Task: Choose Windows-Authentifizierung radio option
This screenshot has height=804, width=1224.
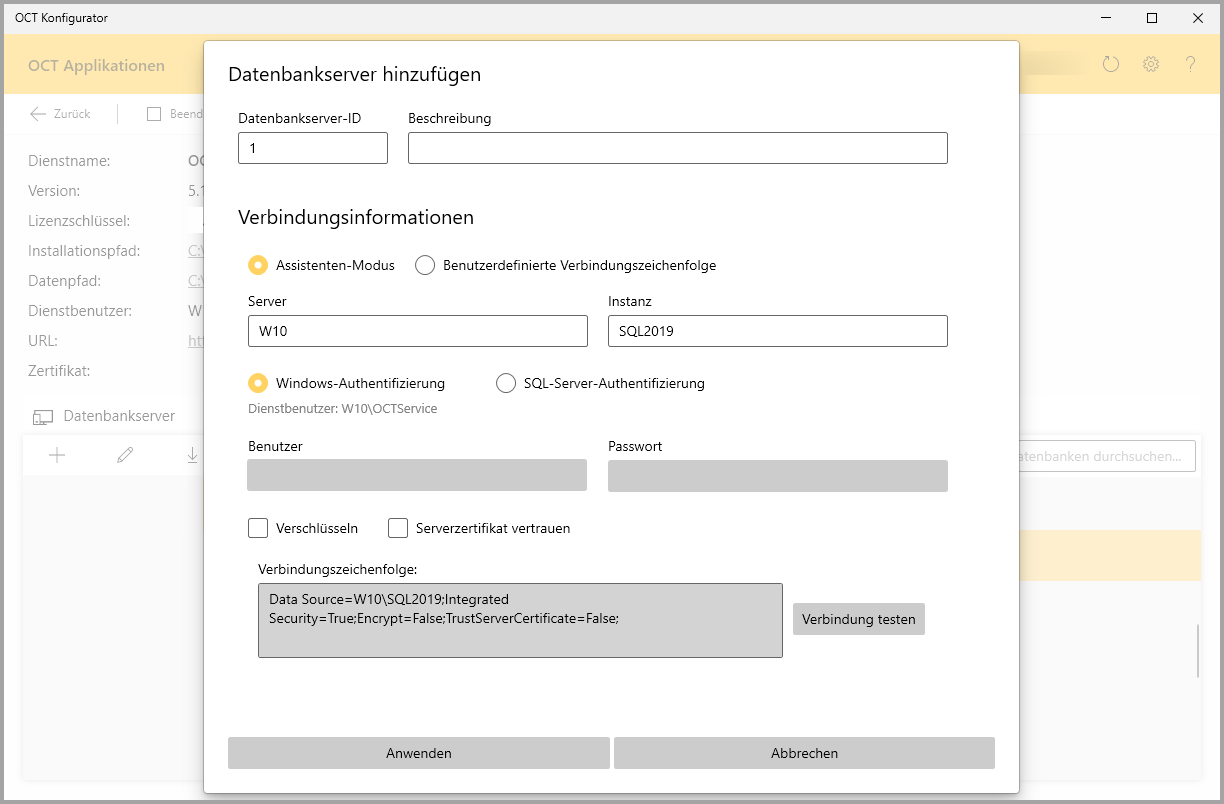Action: 258,383
